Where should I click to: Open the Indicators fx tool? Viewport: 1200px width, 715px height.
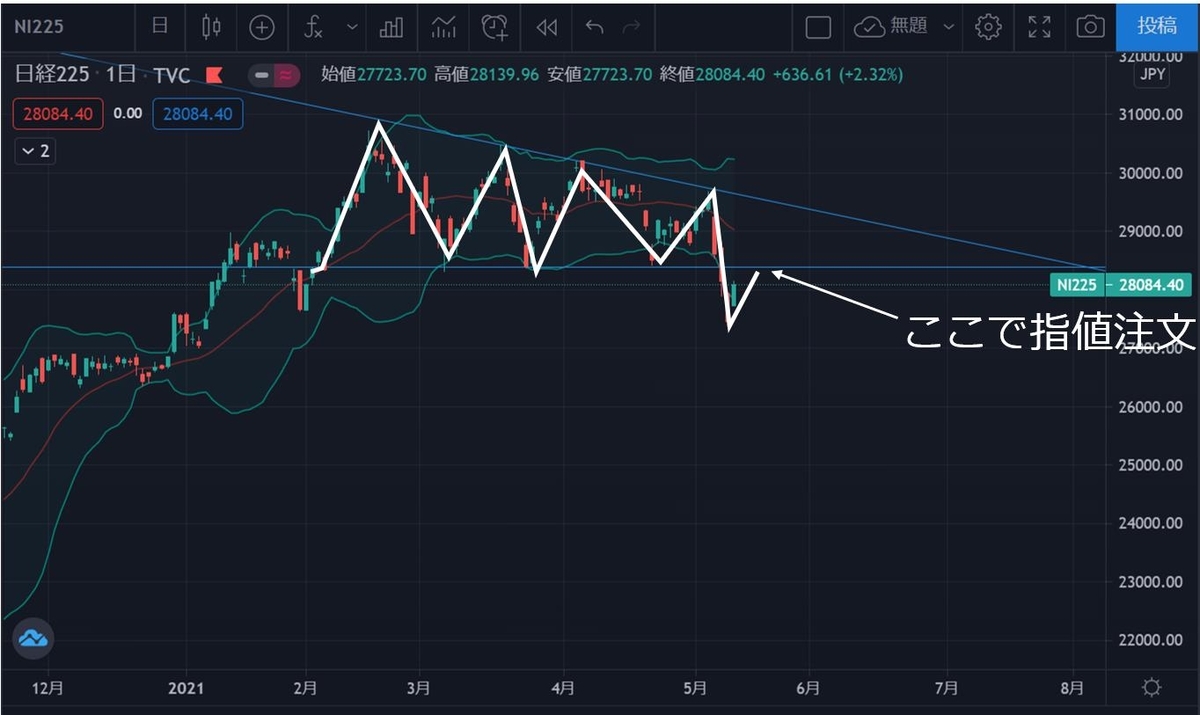pos(312,27)
